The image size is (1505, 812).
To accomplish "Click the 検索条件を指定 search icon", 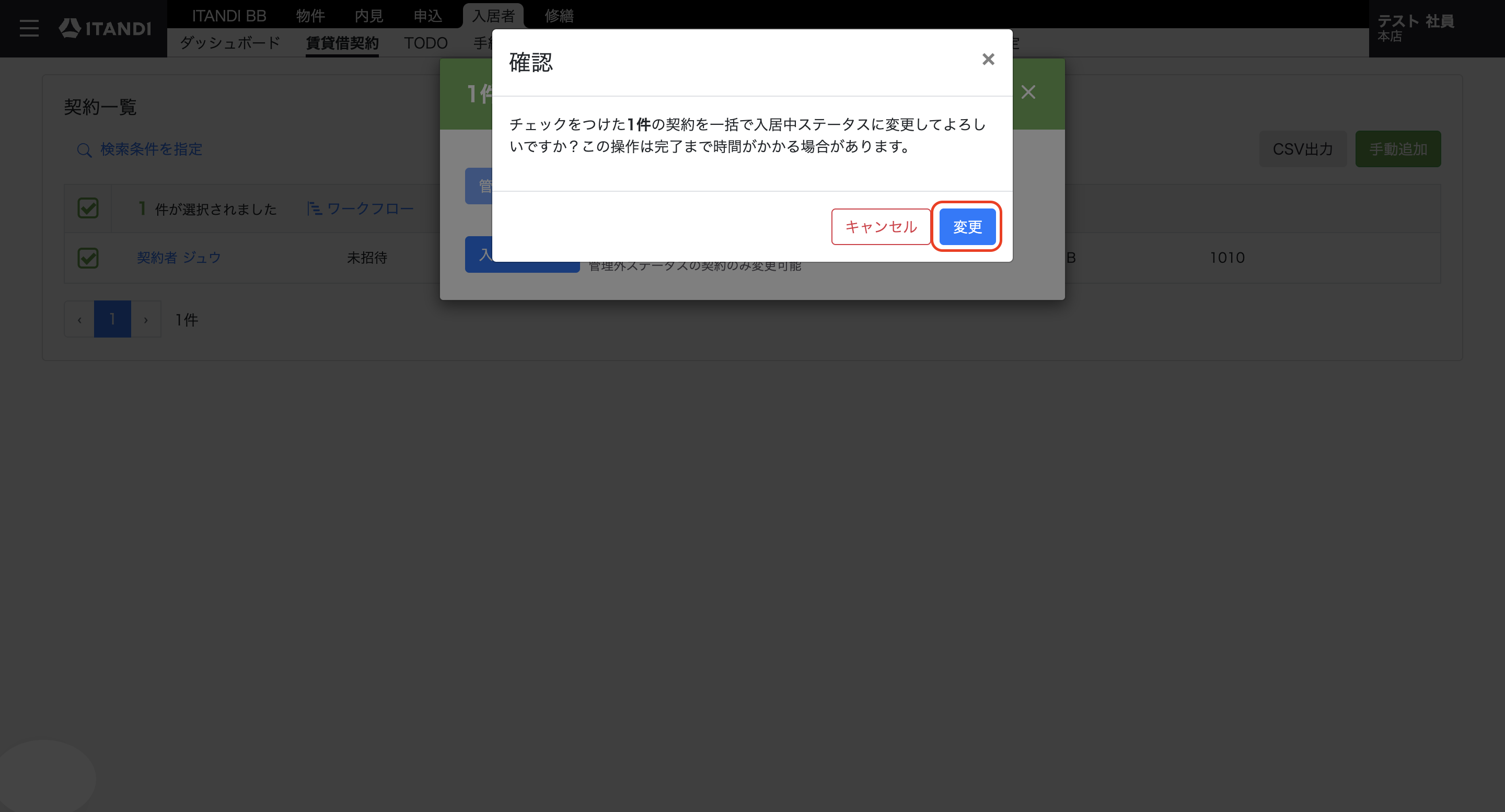I will pyautogui.click(x=84, y=150).
